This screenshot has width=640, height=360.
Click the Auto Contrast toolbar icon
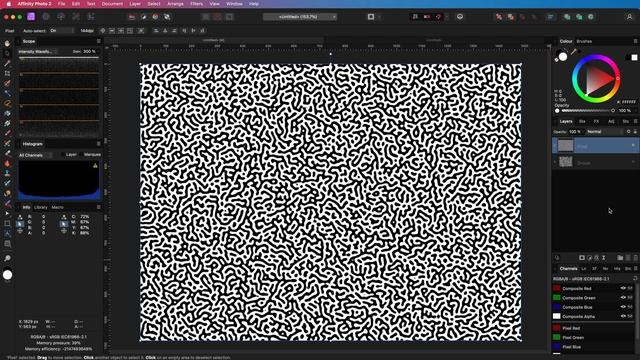click(143, 17)
